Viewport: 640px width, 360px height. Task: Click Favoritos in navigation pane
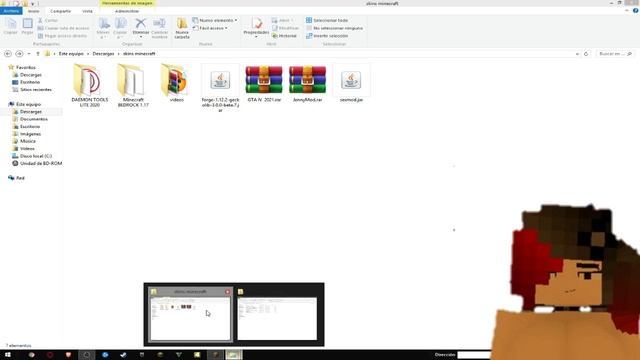25,67
